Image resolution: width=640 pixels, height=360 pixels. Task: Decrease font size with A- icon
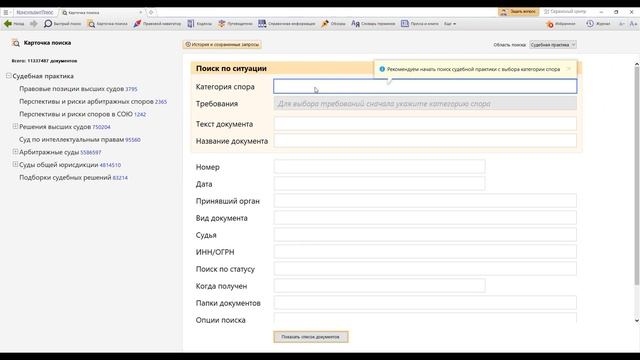coord(622,24)
